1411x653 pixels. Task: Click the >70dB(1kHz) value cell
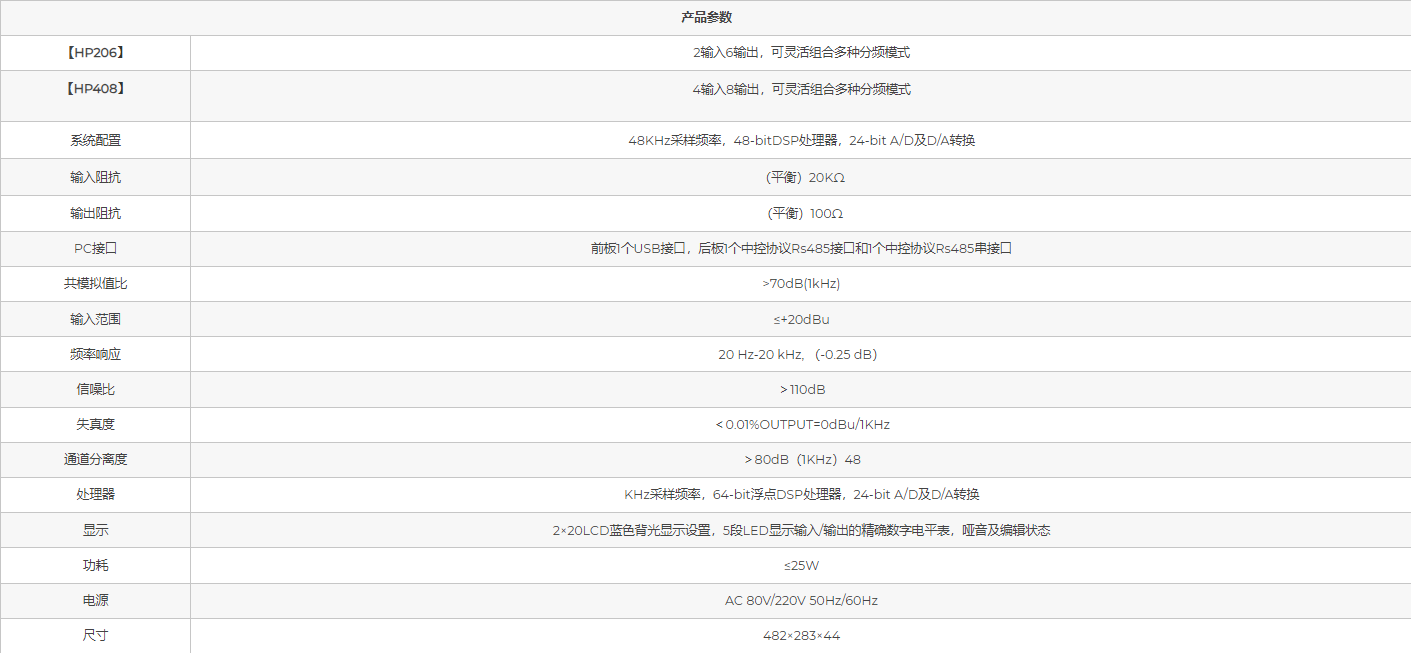[801, 284]
